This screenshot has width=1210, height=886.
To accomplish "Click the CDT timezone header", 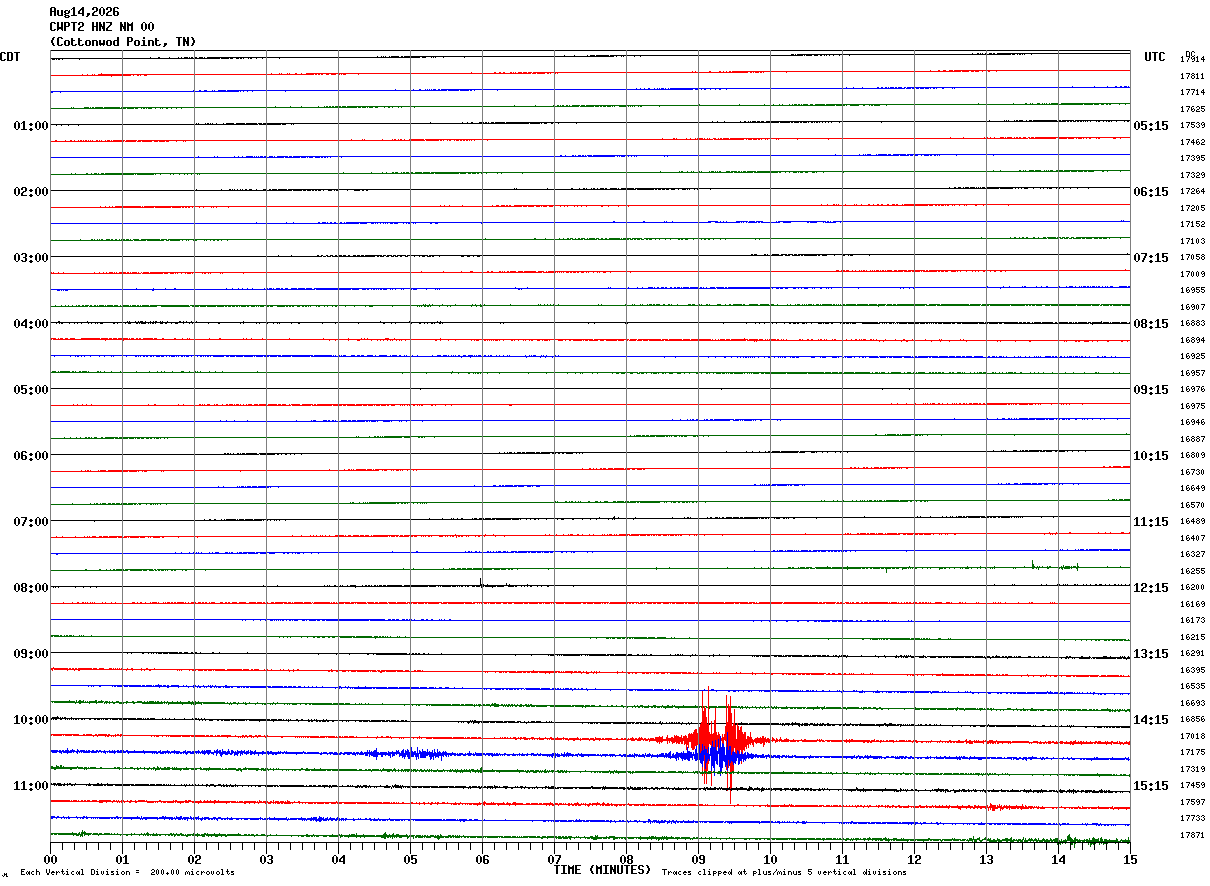I will pos(10,57).
